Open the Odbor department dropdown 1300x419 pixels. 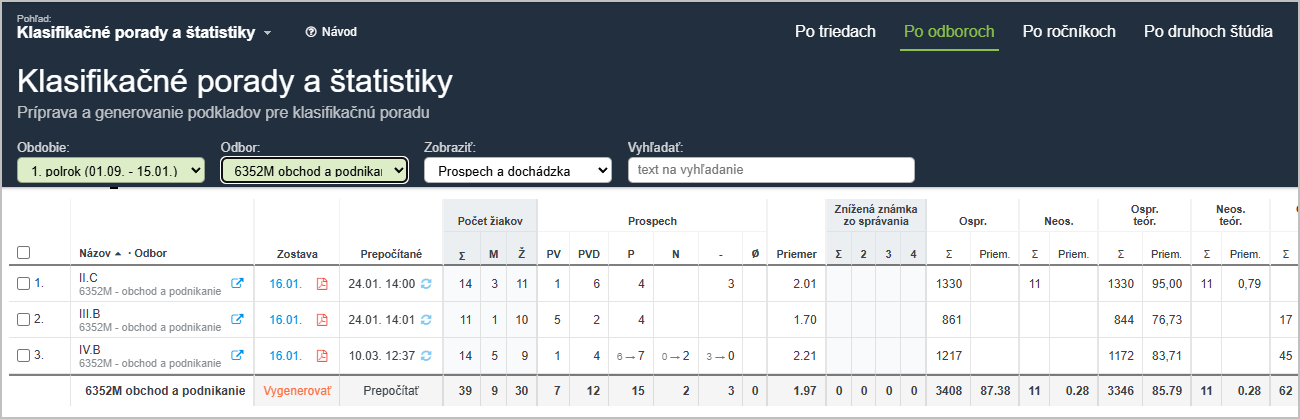coord(314,171)
